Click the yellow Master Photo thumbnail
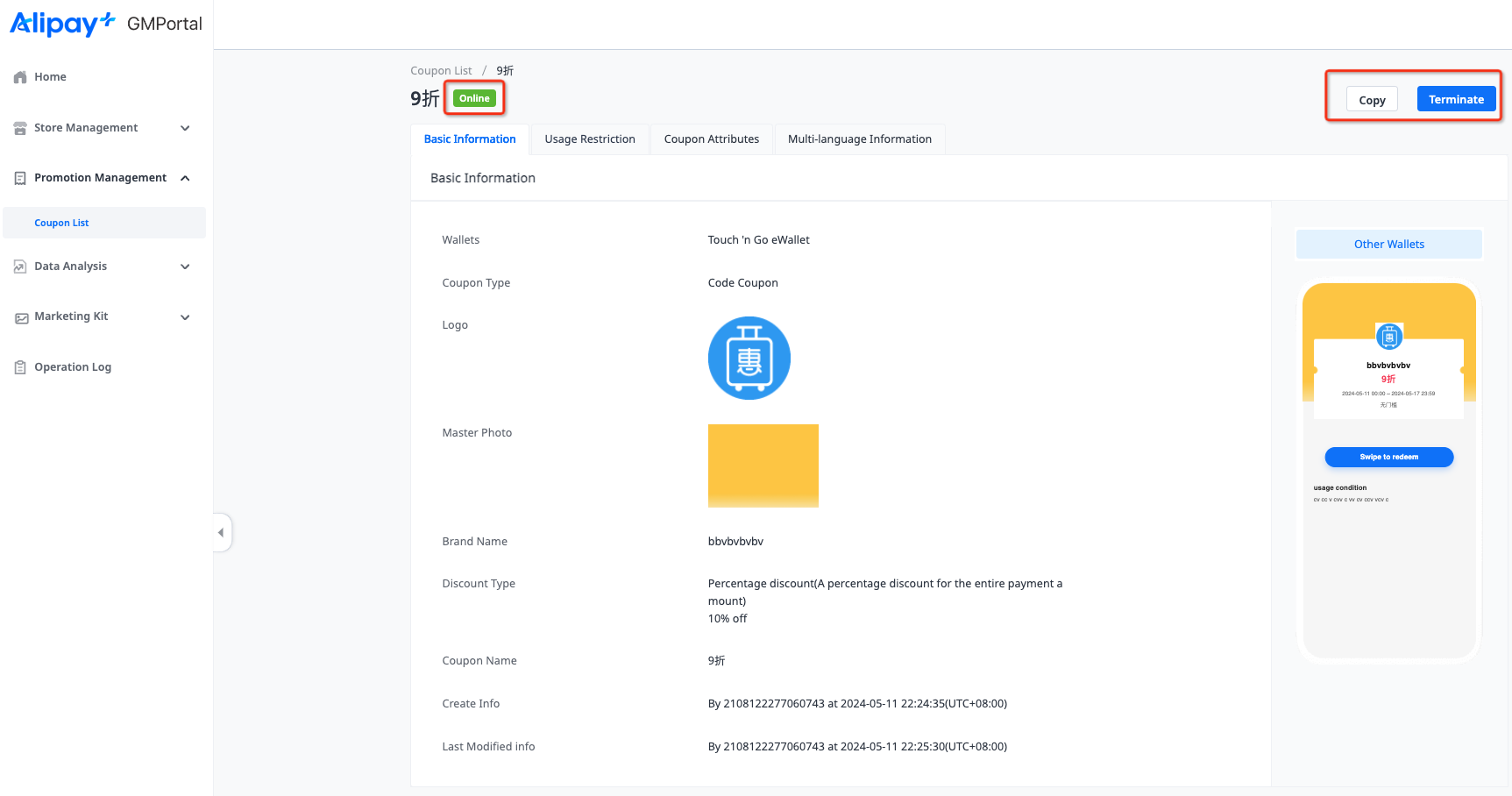The height and width of the screenshot is (796, 1512). tap(763, 466)
